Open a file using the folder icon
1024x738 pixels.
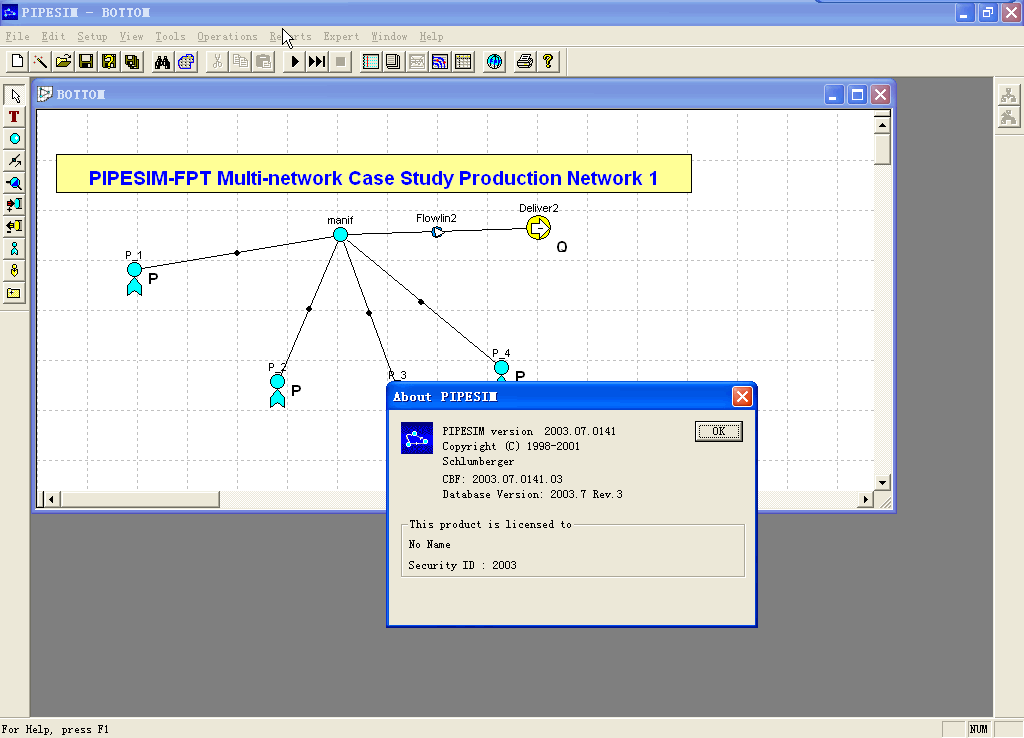tap(63, 62)
